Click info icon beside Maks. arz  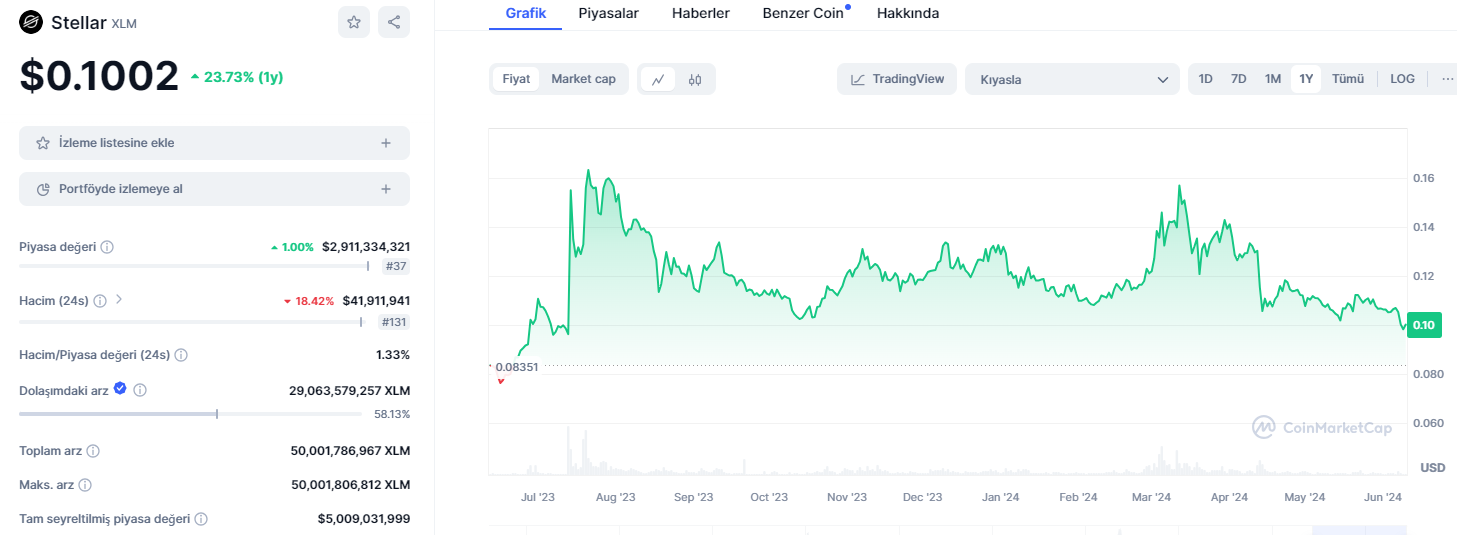[85, 485]
